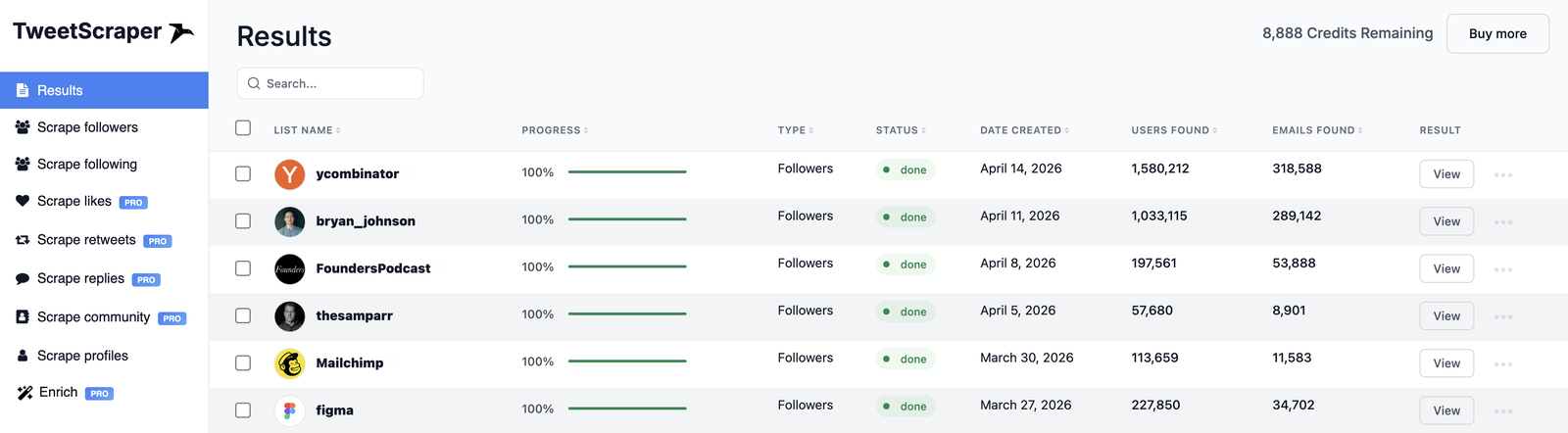The height and width of the screenshot is (433, 1568).
Task: Open more options for bryan_johnson row
Action: pos(1503,222)
